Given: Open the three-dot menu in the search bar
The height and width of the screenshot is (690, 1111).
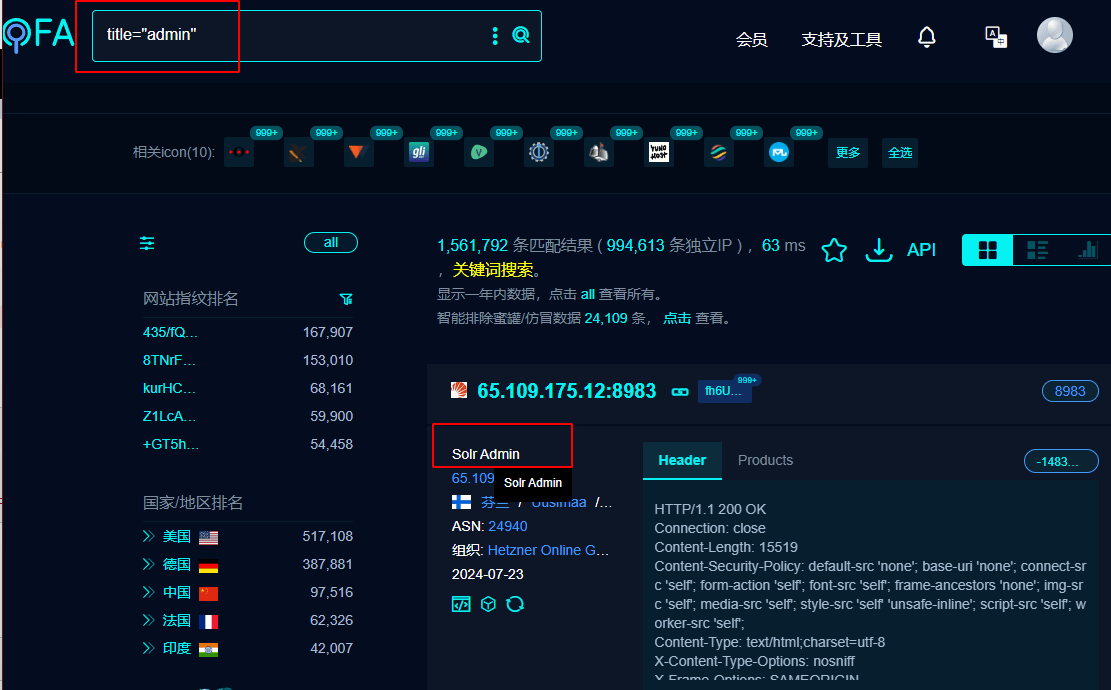Looking at the screenshot, I should click(x=494, y=35).
